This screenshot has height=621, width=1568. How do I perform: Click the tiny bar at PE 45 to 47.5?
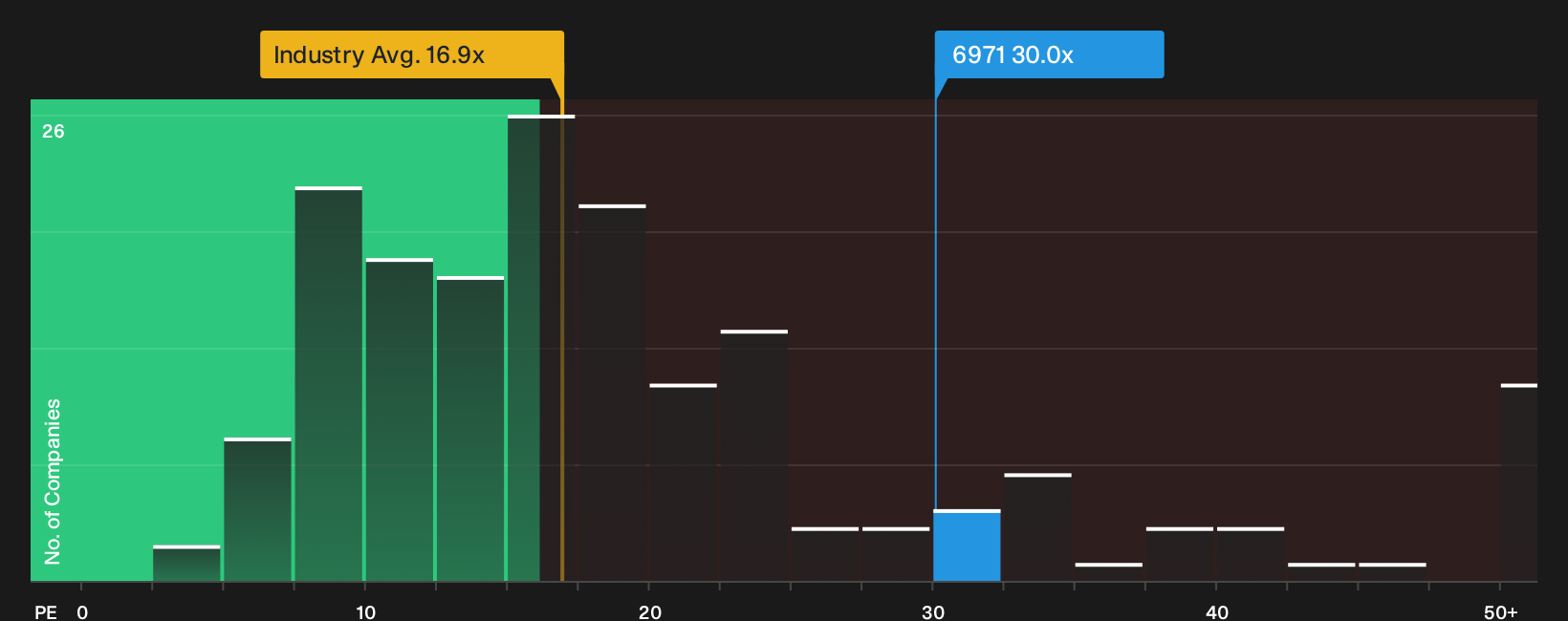tap(1392, 571)
